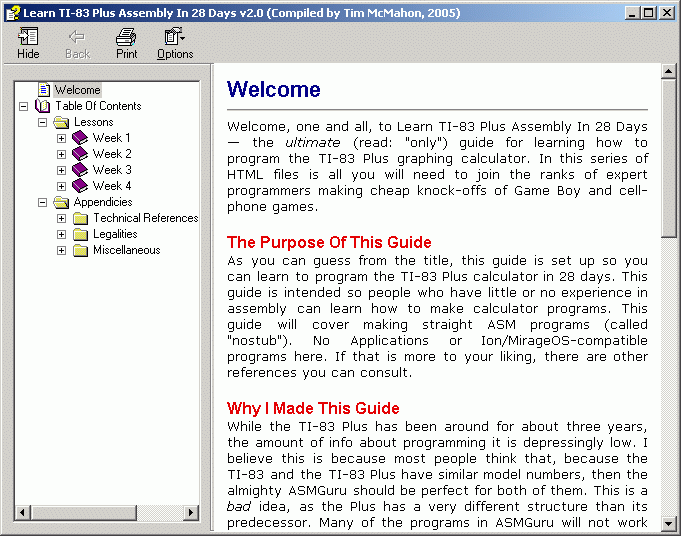
Task: Click the Welcome page heading
Action: tap(274, 89)
